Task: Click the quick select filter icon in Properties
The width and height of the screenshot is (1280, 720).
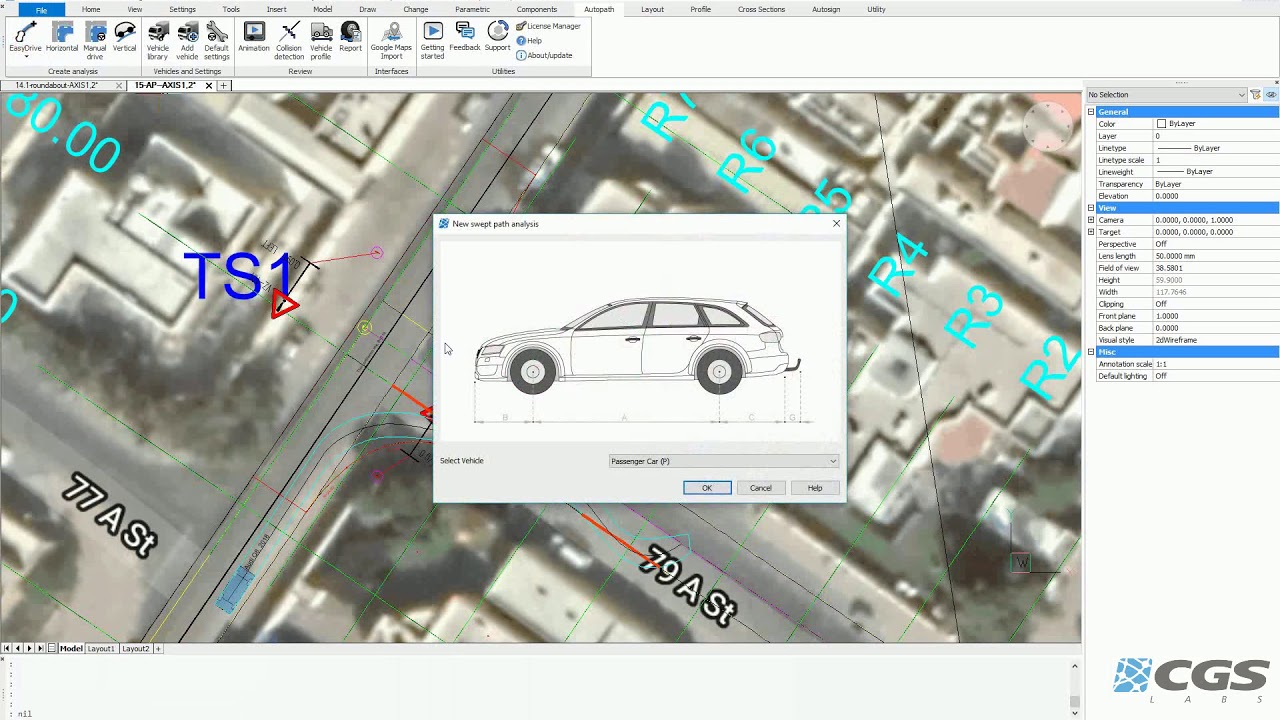Action: 1256,95
